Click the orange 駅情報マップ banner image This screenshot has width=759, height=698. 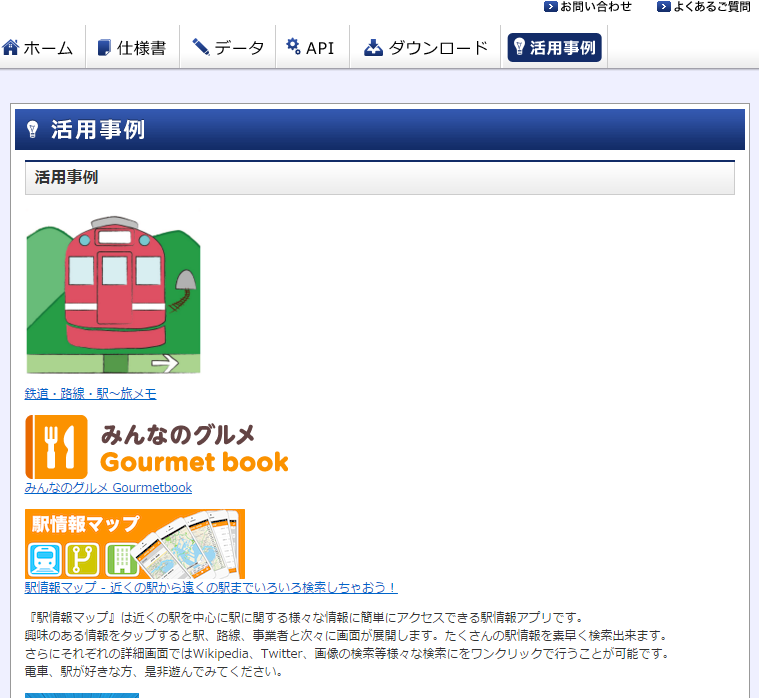coord(134,543)
